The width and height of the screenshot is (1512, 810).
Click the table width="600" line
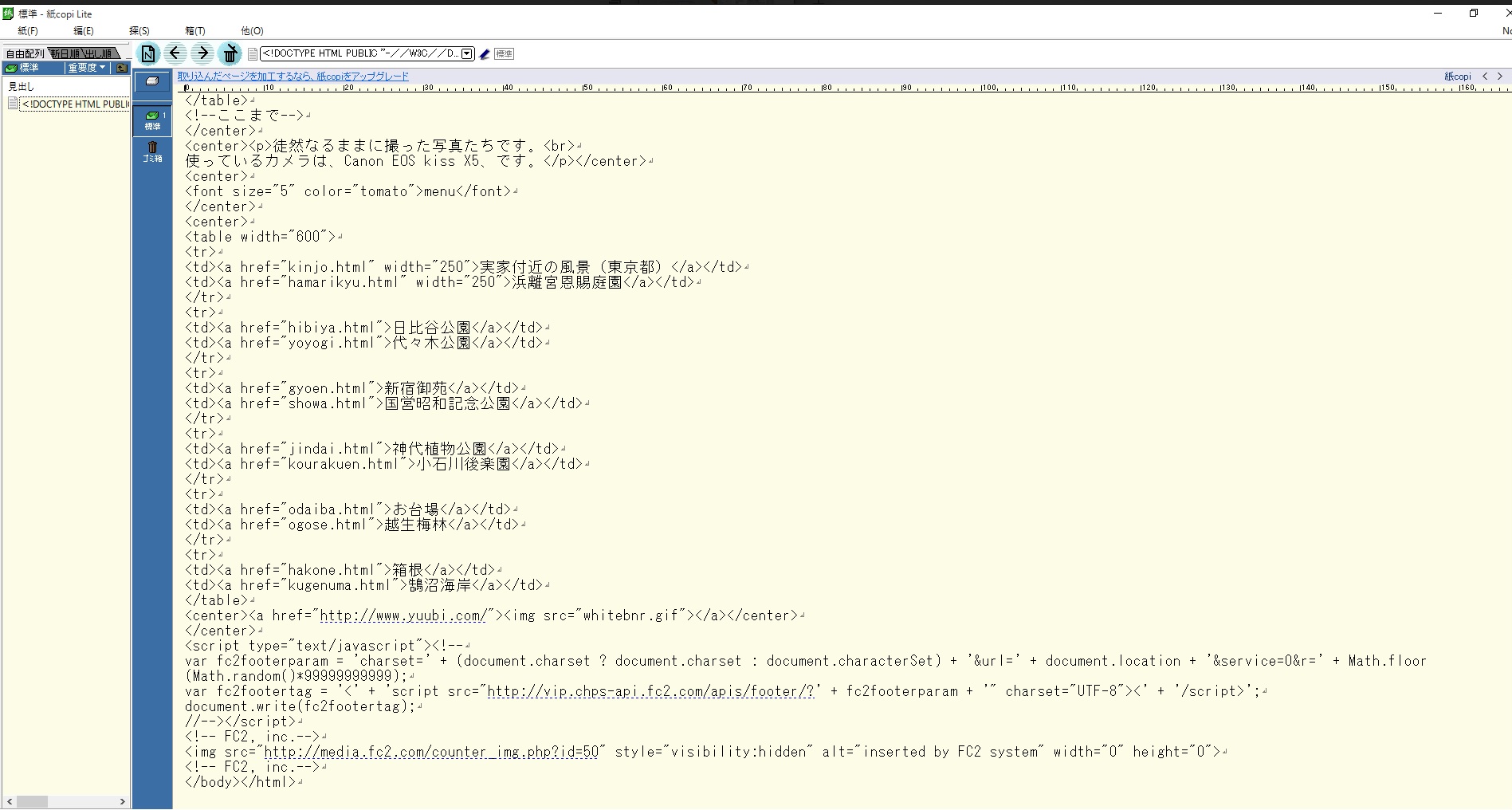264,237
